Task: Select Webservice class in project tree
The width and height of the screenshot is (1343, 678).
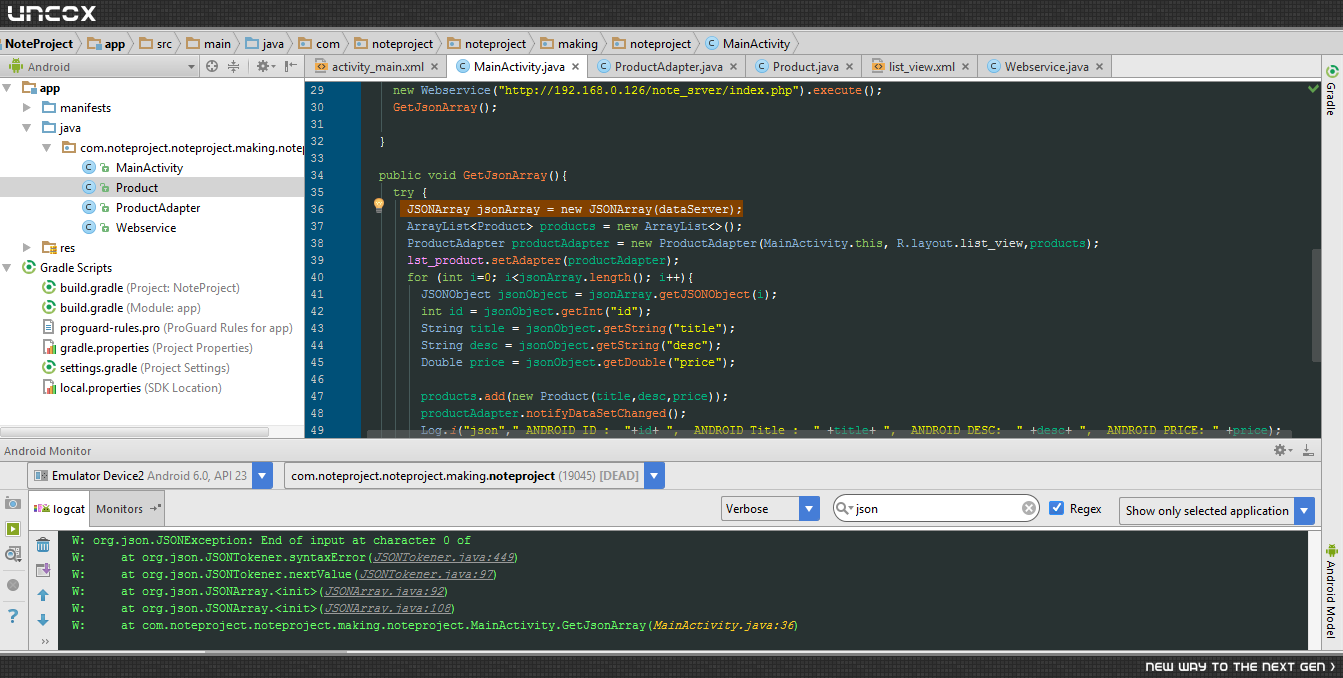Action: click(x=145, y=228)
